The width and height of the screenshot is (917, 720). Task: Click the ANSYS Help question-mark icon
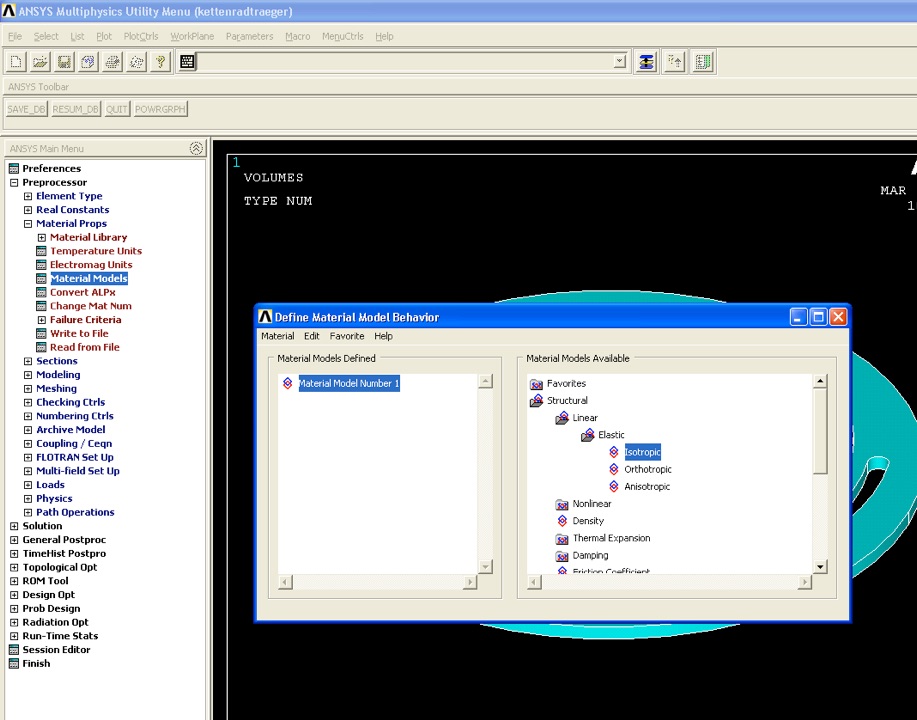click(x=160, y=61)
